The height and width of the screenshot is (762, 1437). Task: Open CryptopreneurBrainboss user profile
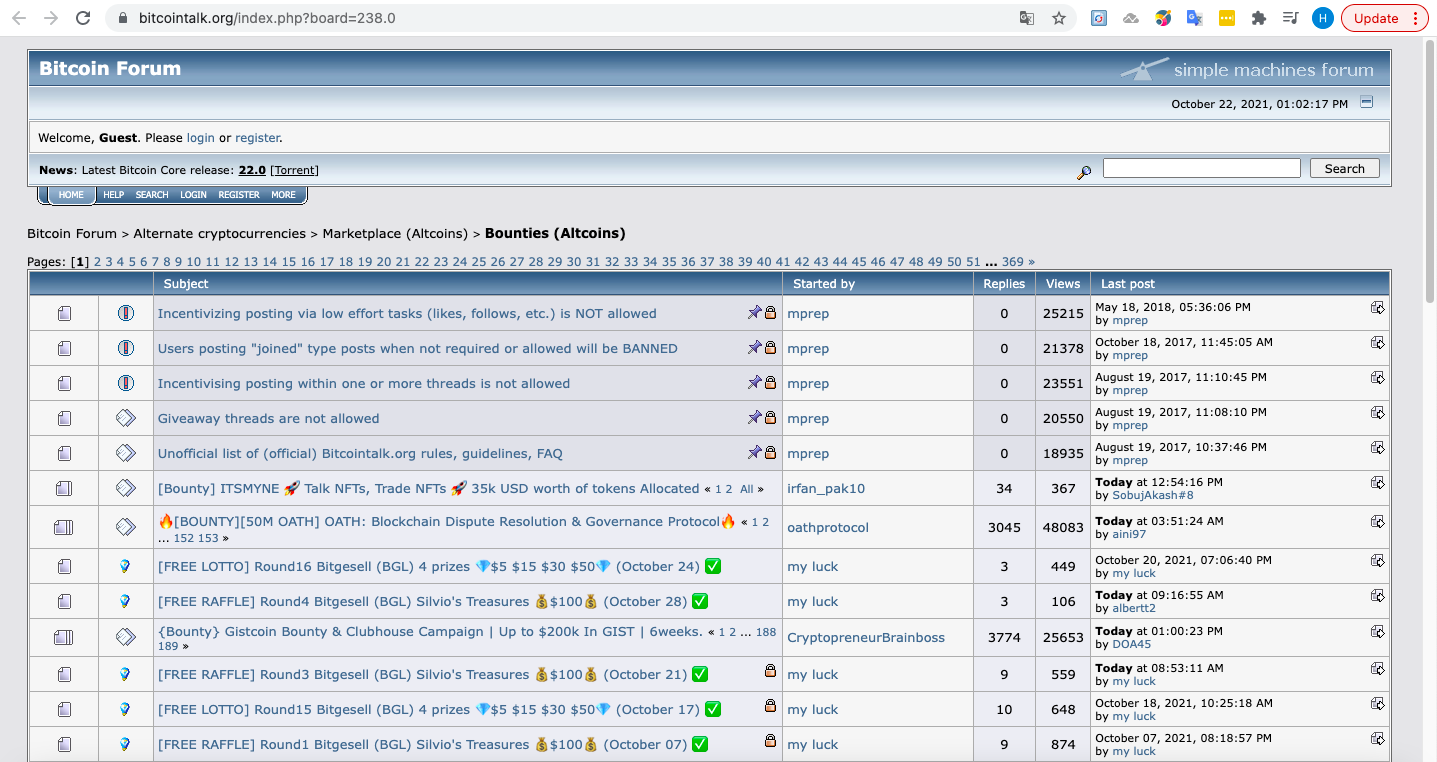(866, 637)
